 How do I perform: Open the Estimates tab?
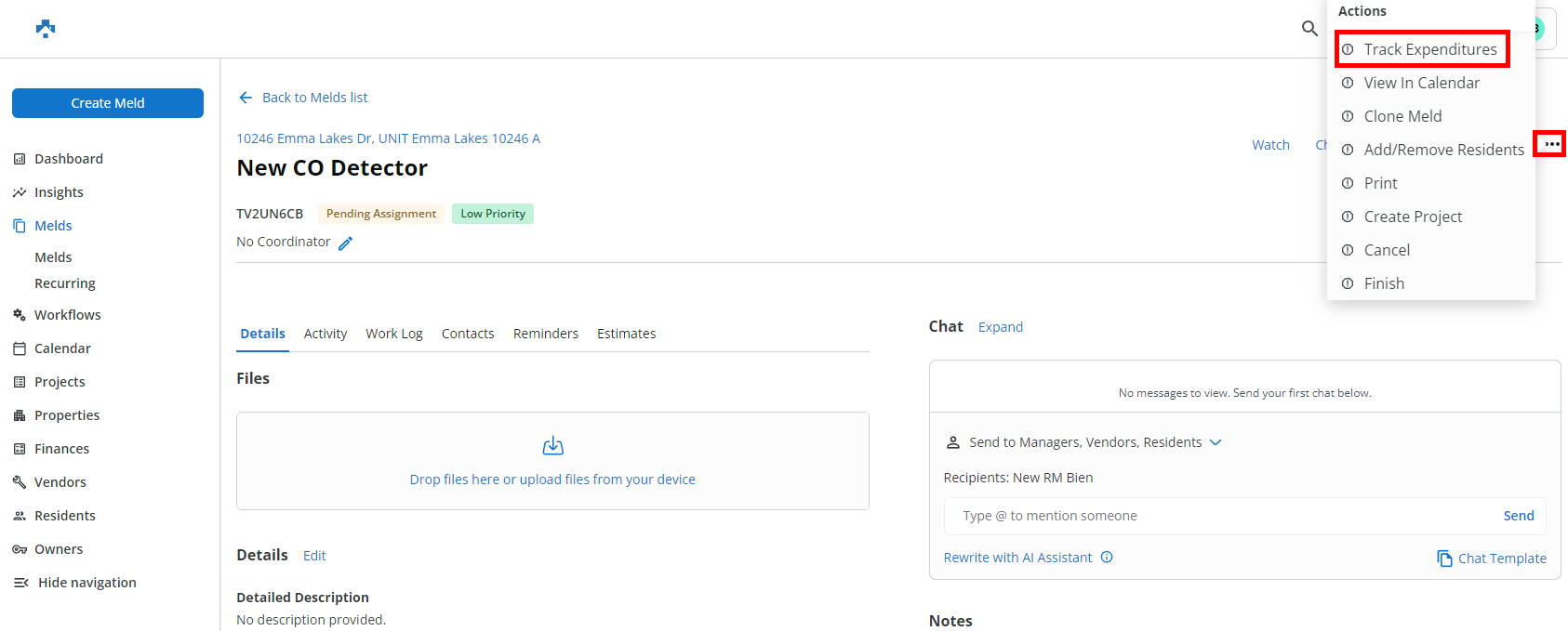626,334
